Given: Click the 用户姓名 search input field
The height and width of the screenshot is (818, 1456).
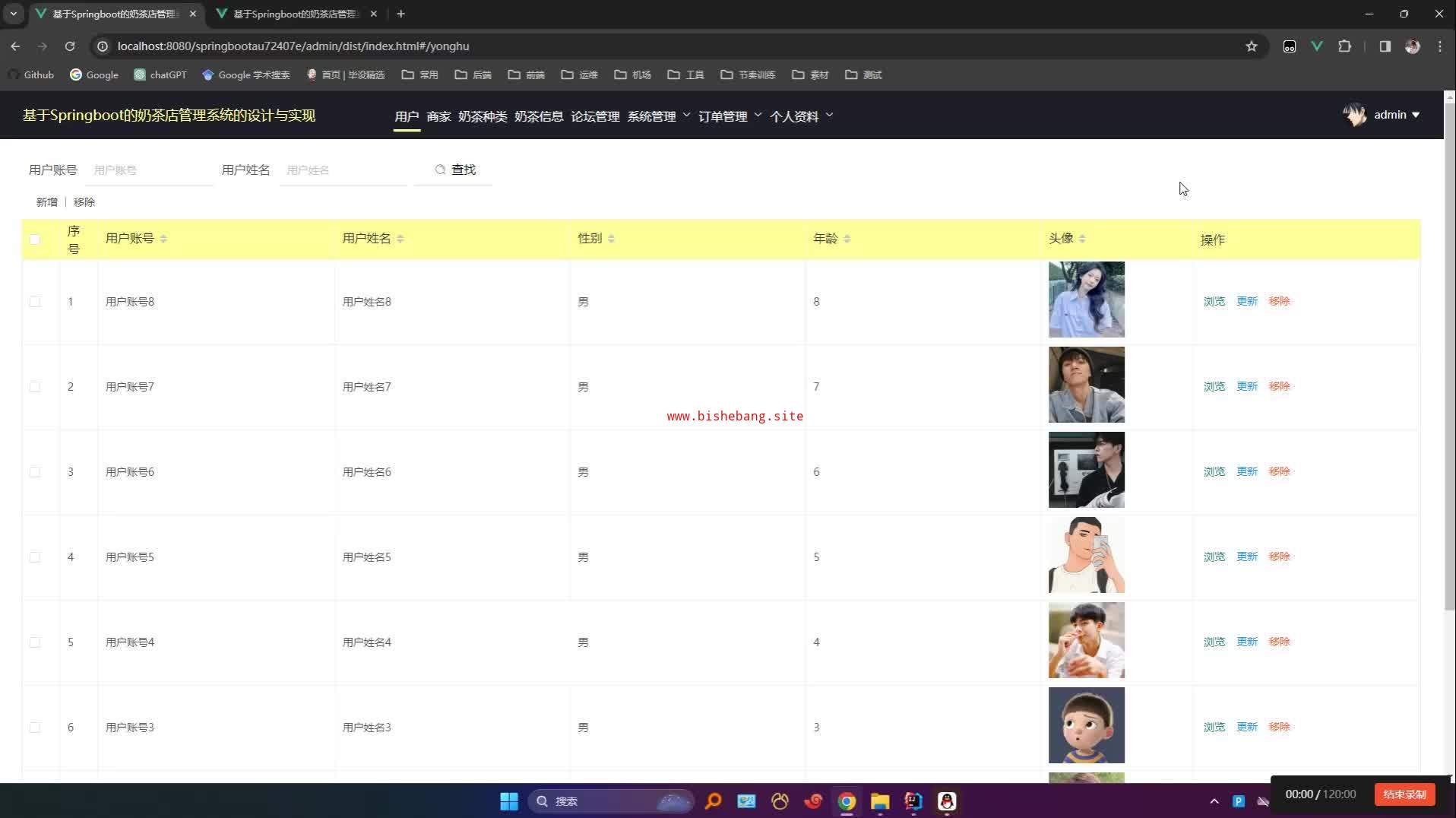Looking at the screenshot, I should [343, 170].
